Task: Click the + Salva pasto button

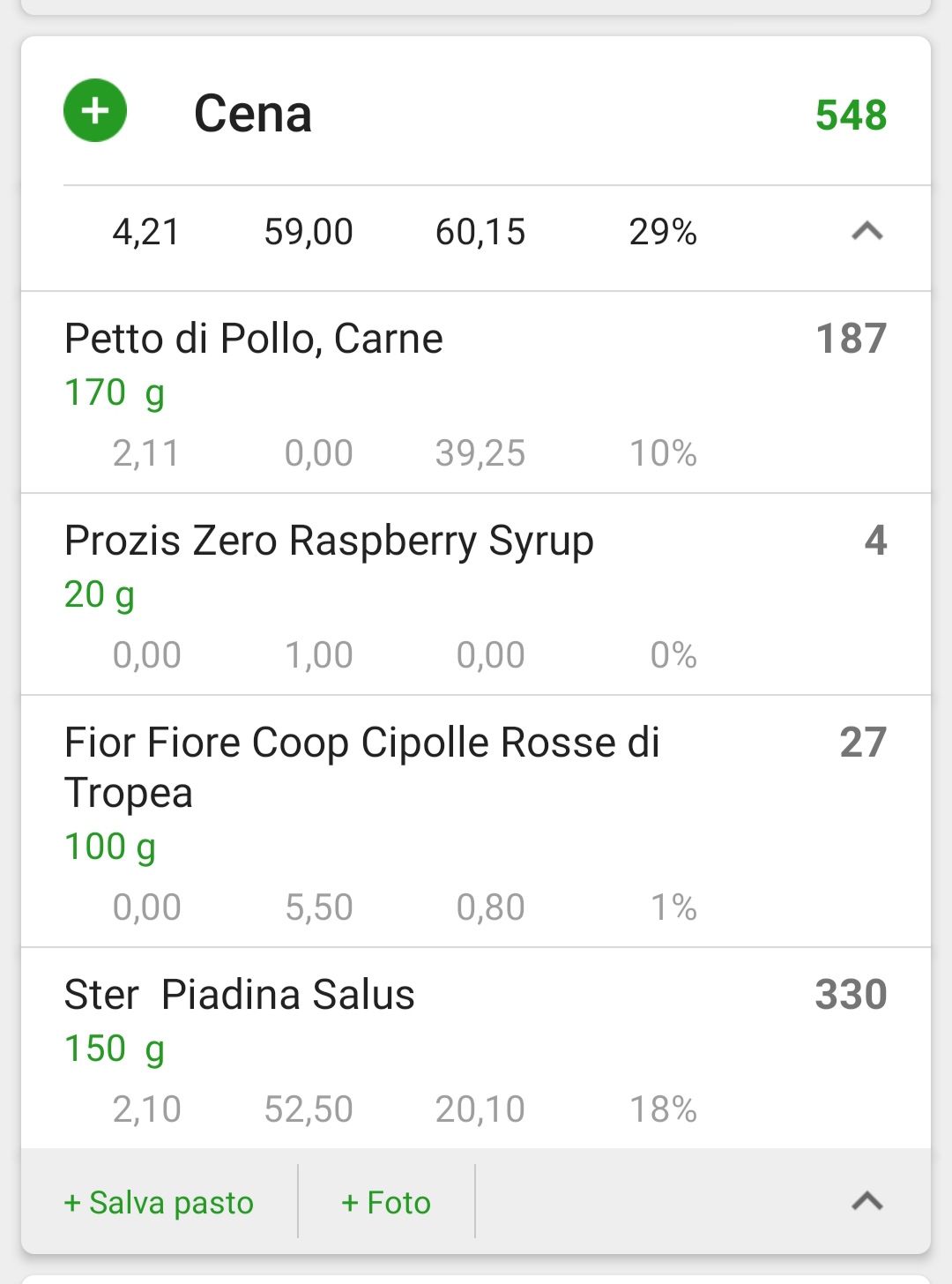Action: (159, 1202)
